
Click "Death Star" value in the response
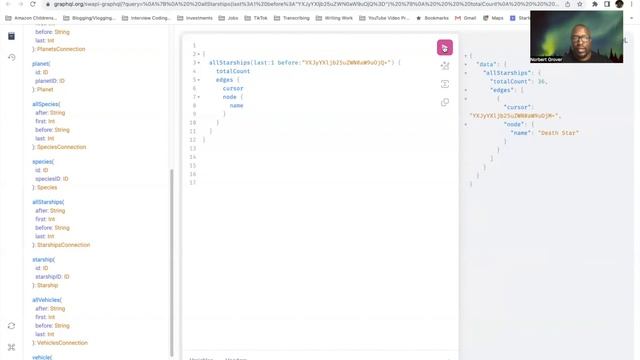coord(558,133)
